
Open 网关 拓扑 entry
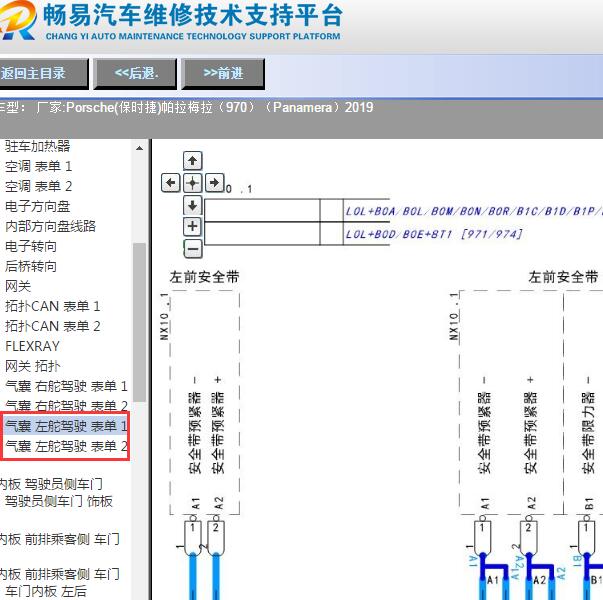(x=33, y=366)
